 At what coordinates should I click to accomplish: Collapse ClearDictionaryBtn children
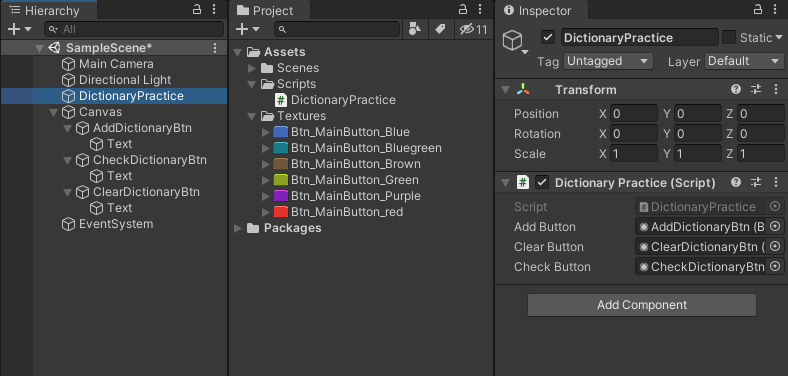pyautogui.click(x=68, y=193)
